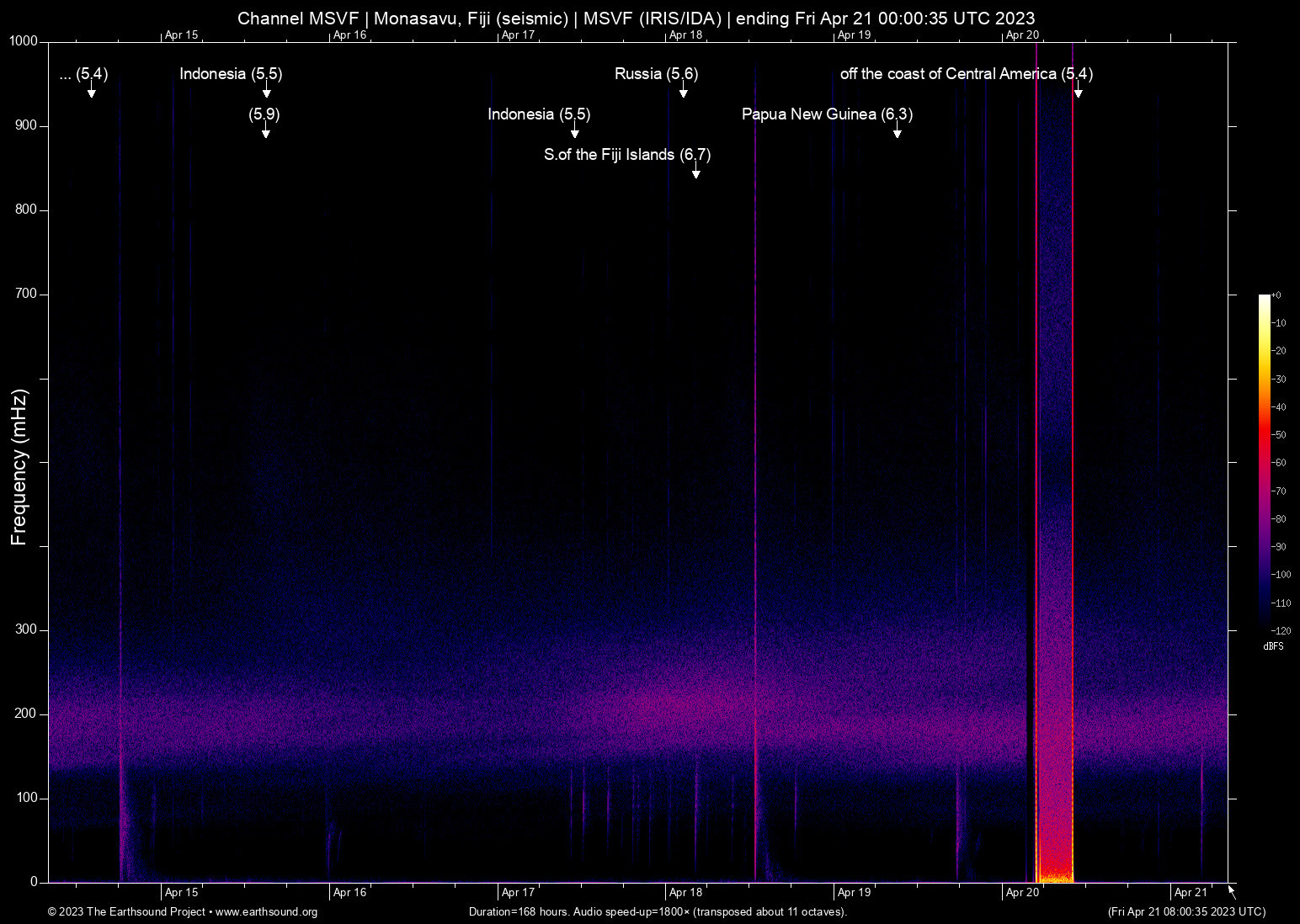Screen dimensions: 1300x924
Task: Click the Apr 18 date label on bottom axis
Action: (685, 892)
